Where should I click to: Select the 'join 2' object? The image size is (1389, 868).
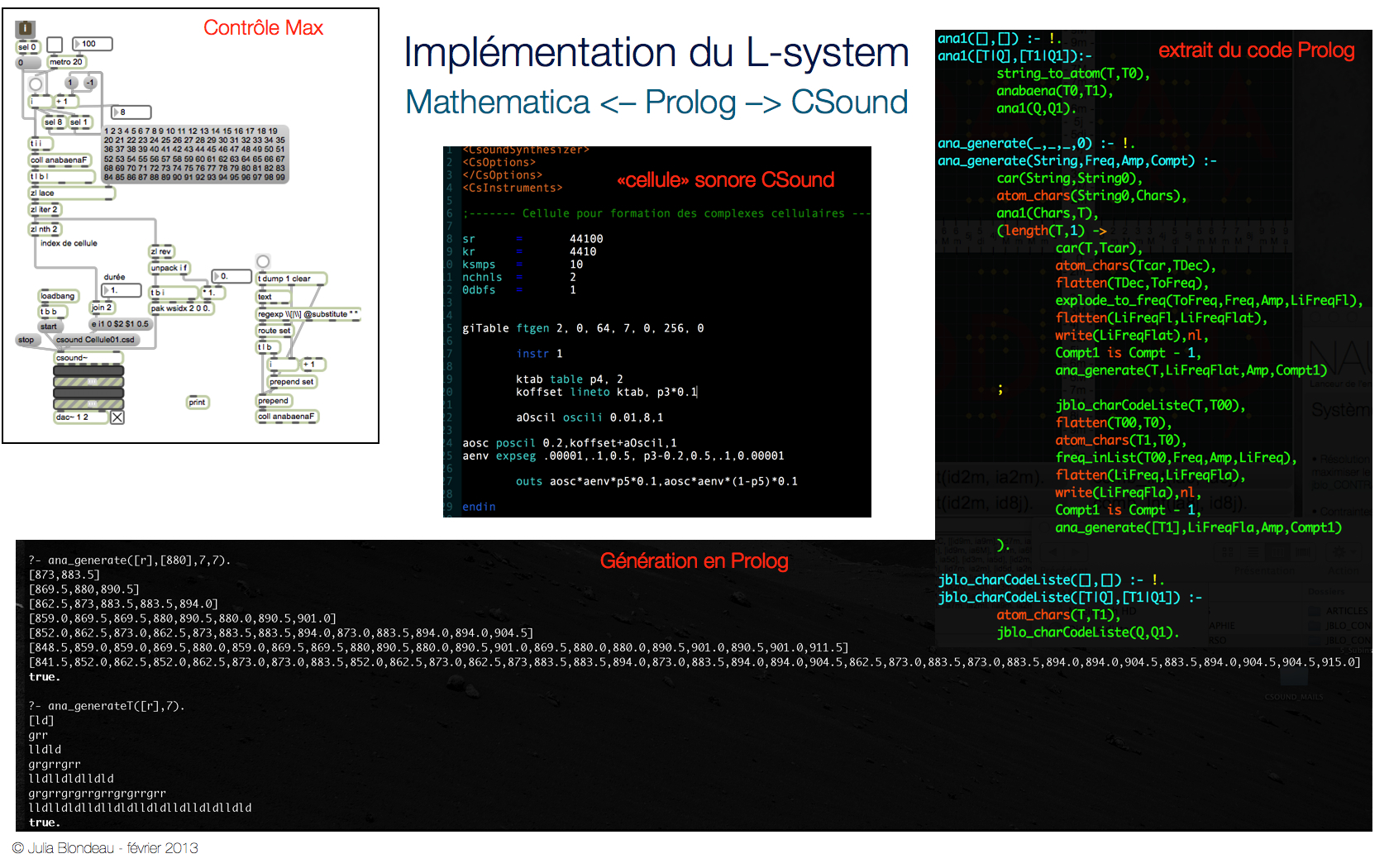pyautogui.click(x=102, y=308)
